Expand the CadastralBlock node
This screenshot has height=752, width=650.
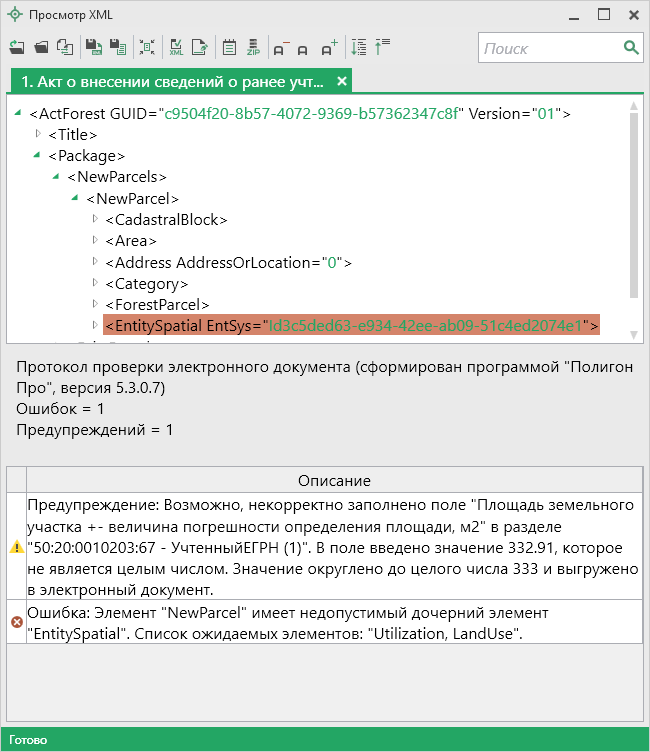[95, 219]
